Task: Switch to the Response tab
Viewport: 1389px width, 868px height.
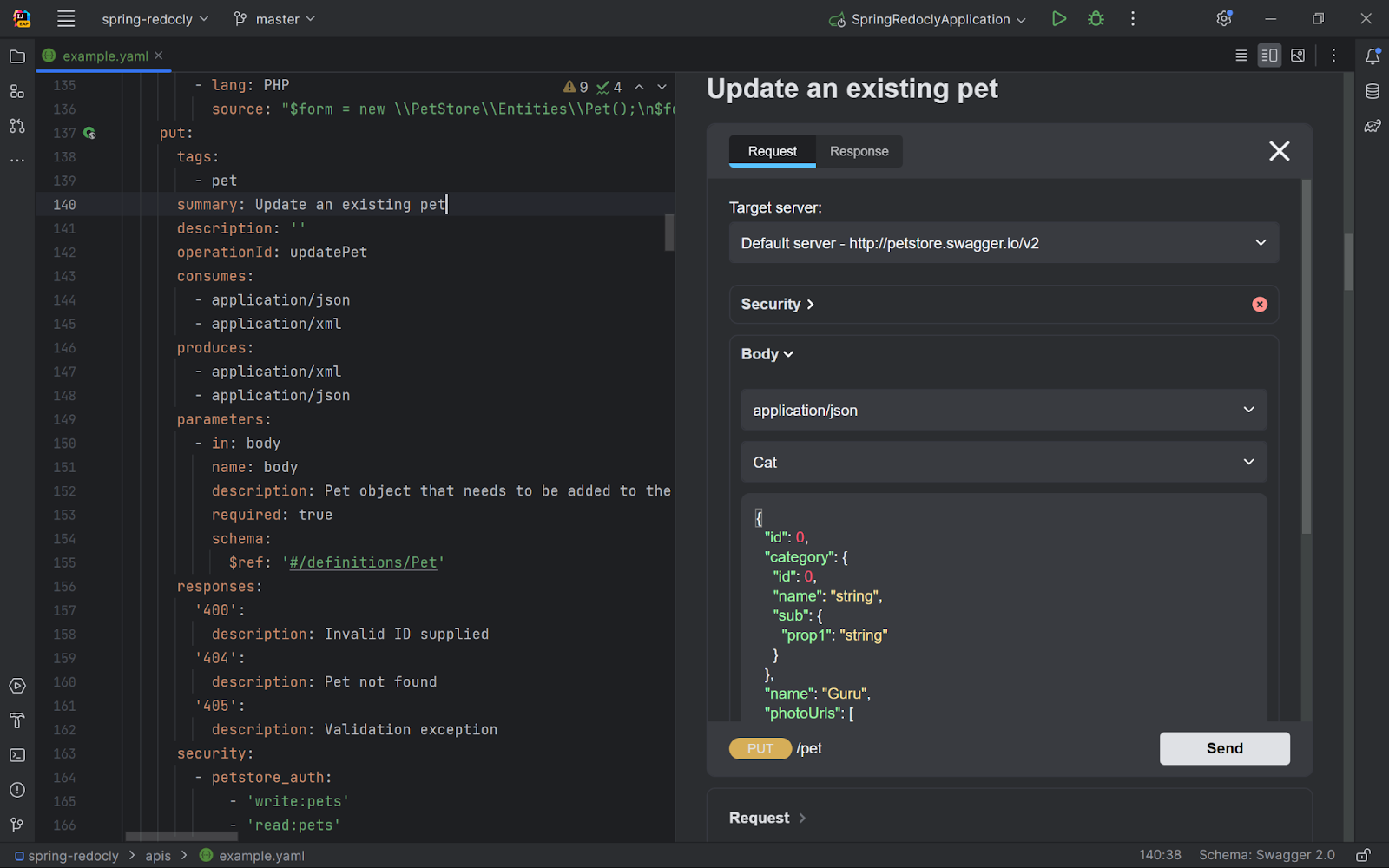Action: (859, 151)
